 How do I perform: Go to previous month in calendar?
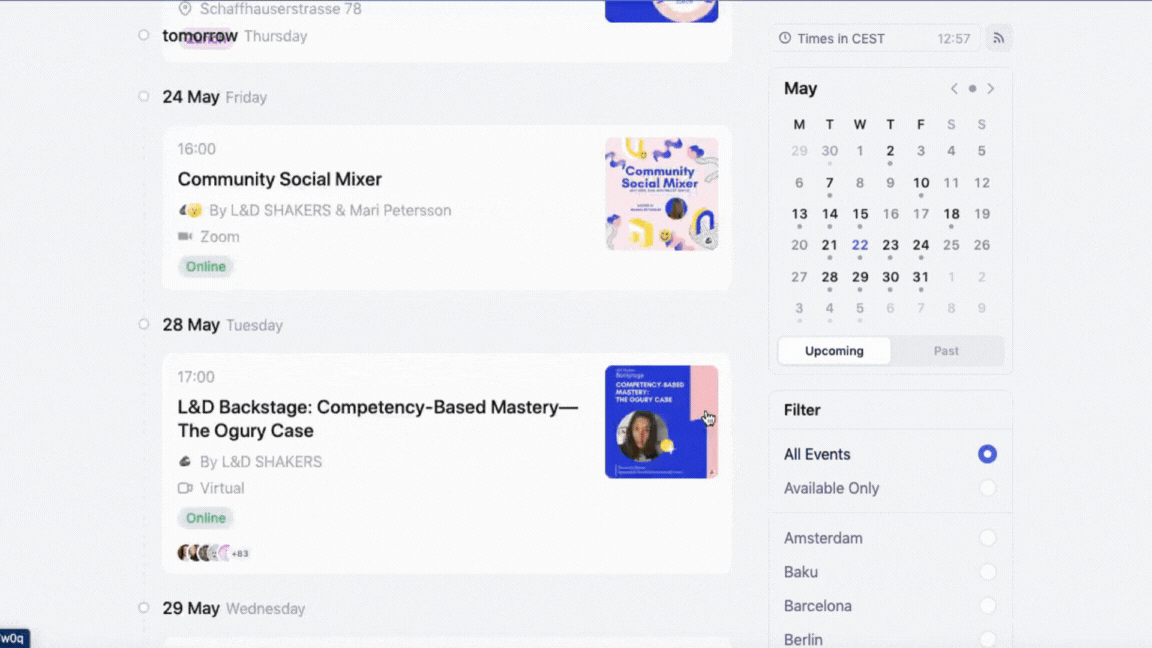tap(954, 89)
